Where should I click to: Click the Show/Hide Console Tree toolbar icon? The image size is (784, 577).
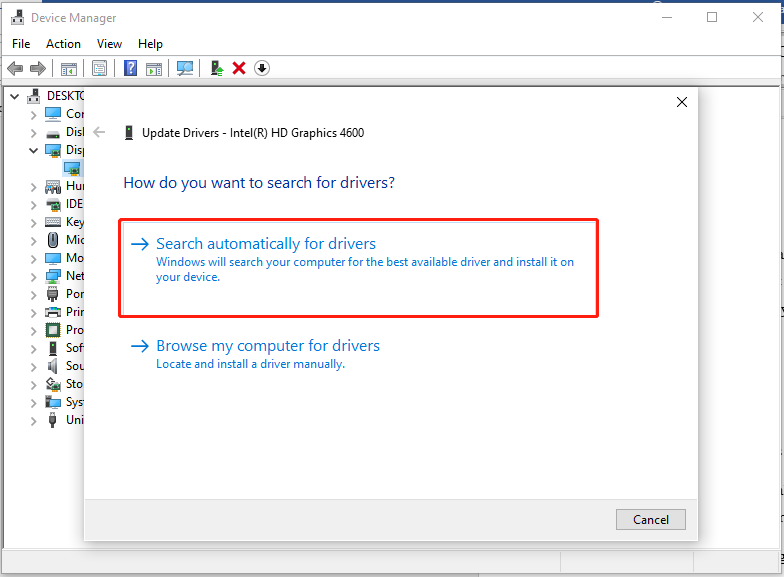69,68
